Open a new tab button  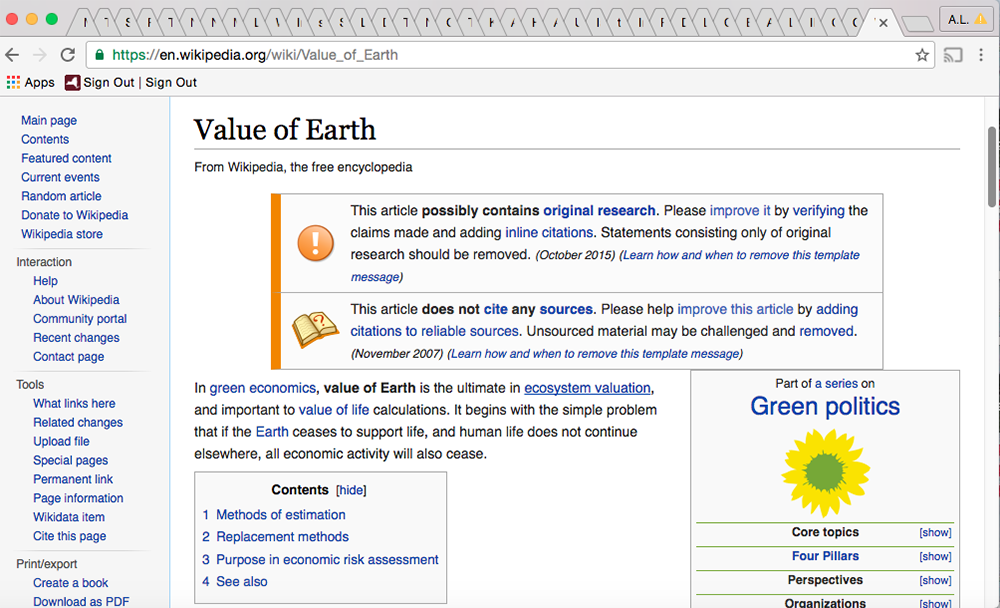(917, 24)
